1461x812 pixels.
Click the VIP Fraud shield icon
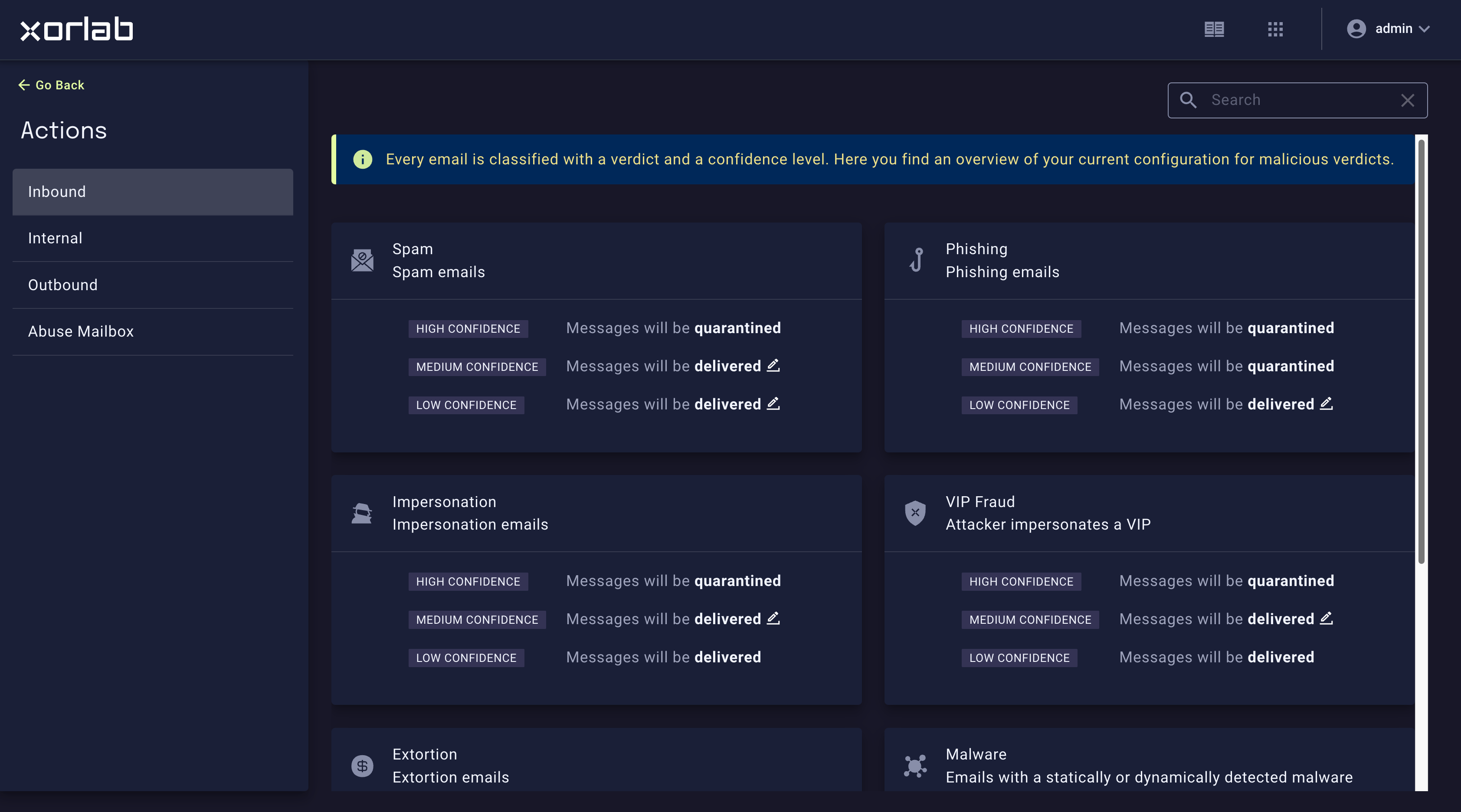tap(915, 513)
